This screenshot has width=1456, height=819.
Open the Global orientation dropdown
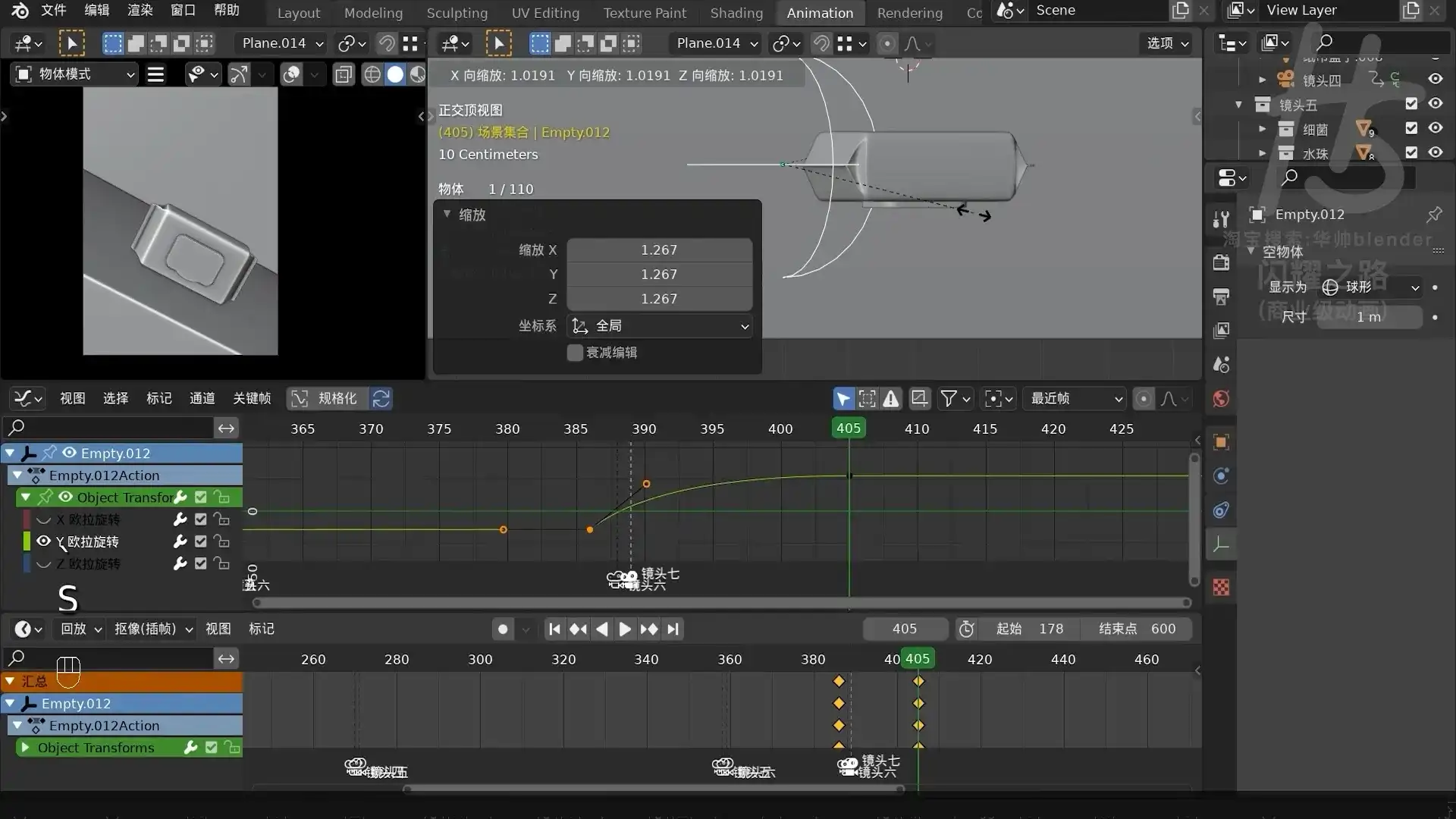660,326
